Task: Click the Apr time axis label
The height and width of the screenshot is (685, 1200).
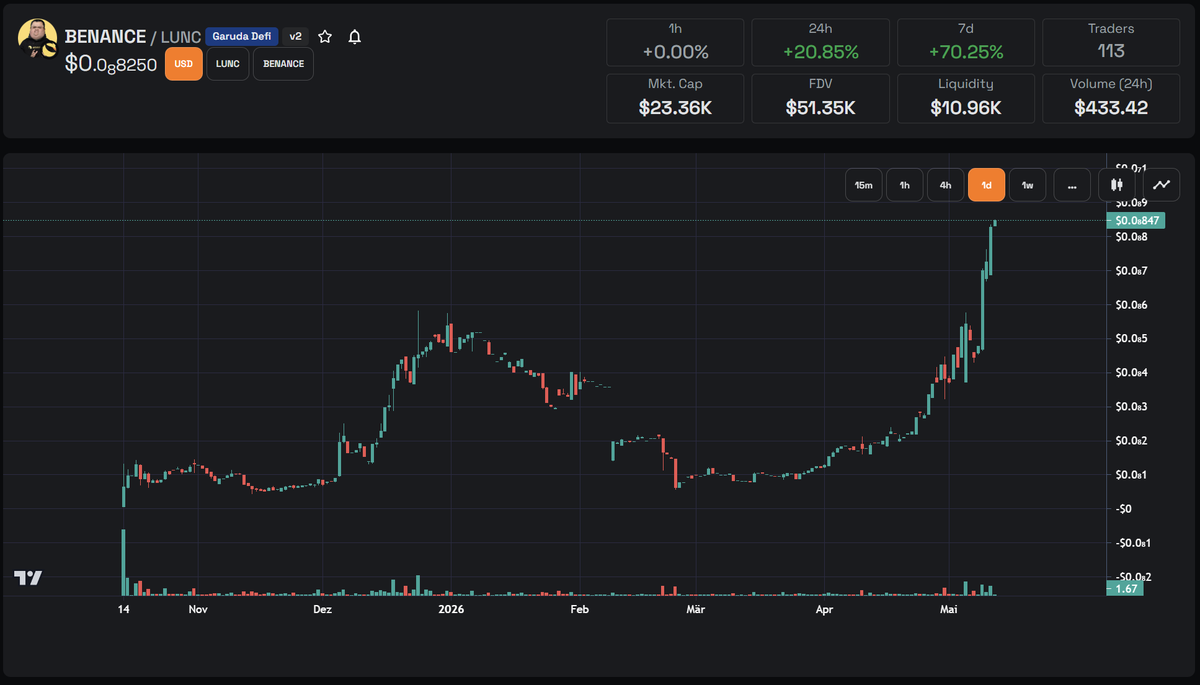Action: [824, 608]
